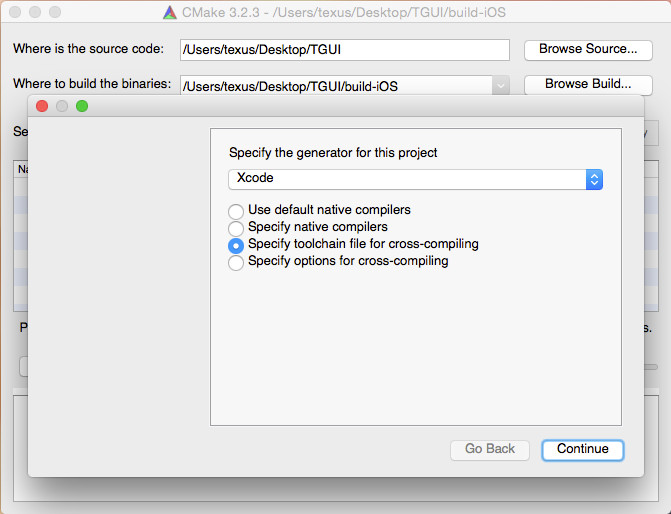The height and width of the screenshot is (514, 671).
Task: Click the Specify the generator label
Action: 333,153
